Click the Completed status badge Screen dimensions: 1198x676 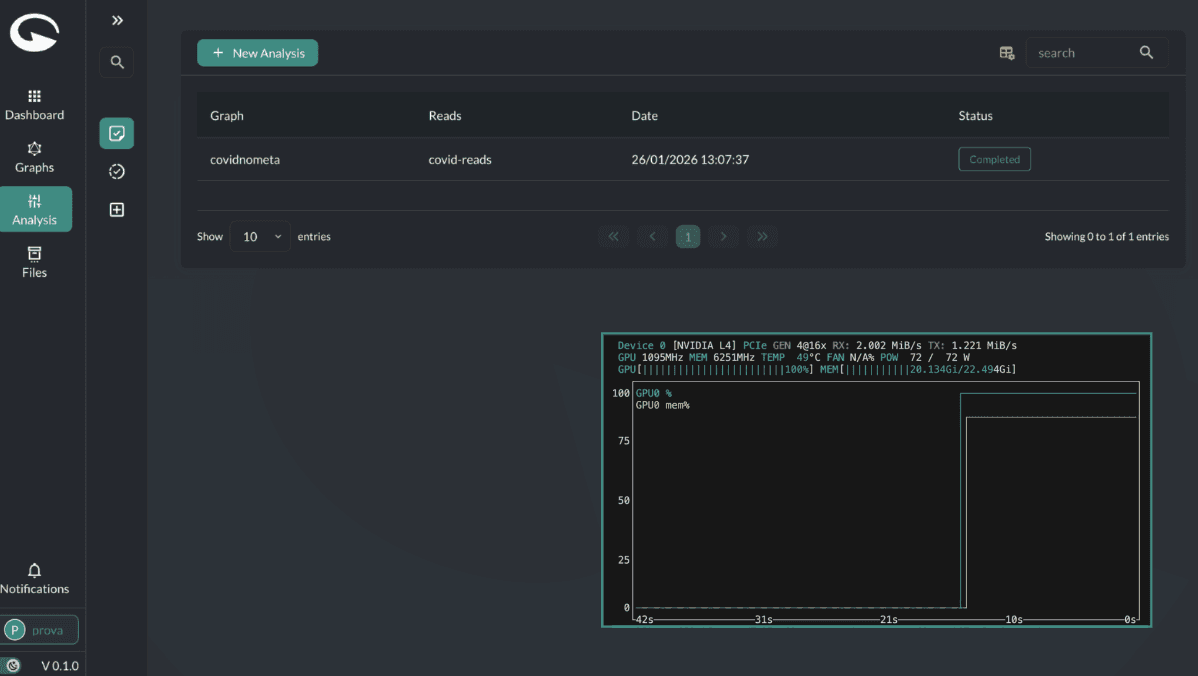coord(994,158)
